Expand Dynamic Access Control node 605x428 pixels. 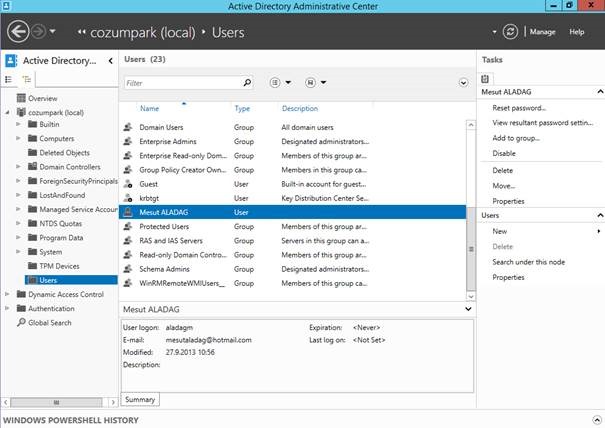(x=7, y=294)
